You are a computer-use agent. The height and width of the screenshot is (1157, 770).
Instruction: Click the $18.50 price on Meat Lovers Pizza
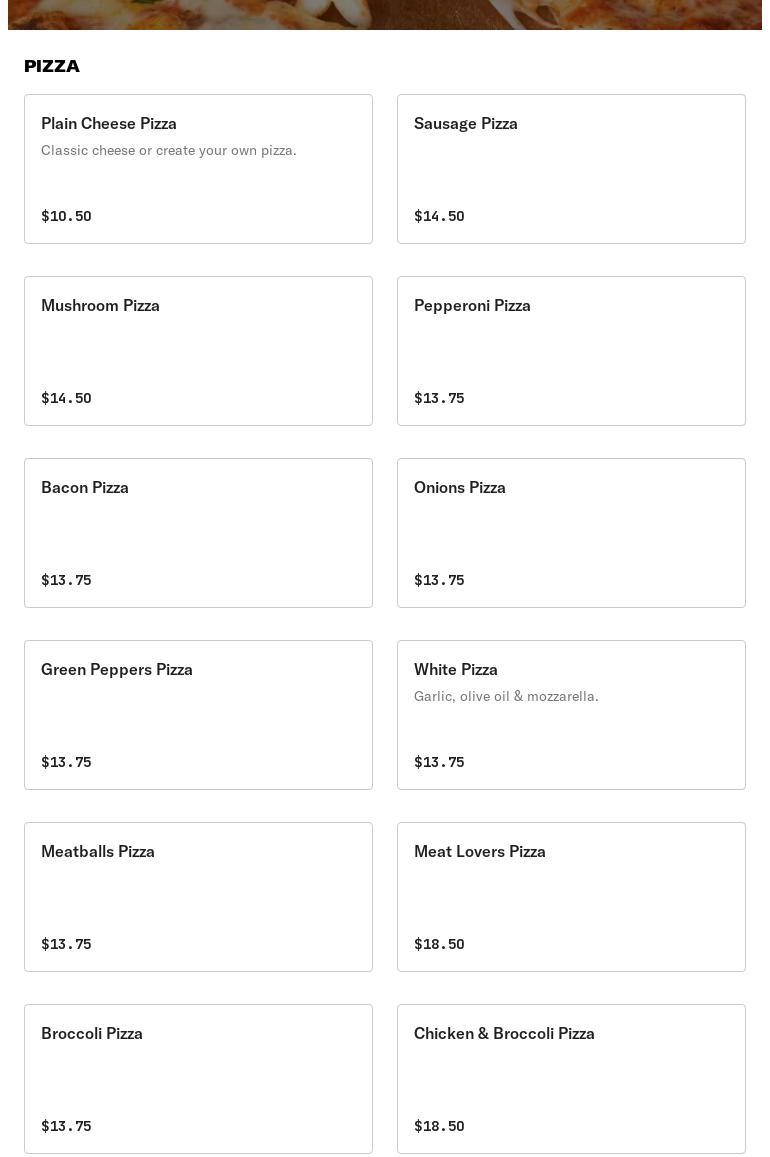439,944
